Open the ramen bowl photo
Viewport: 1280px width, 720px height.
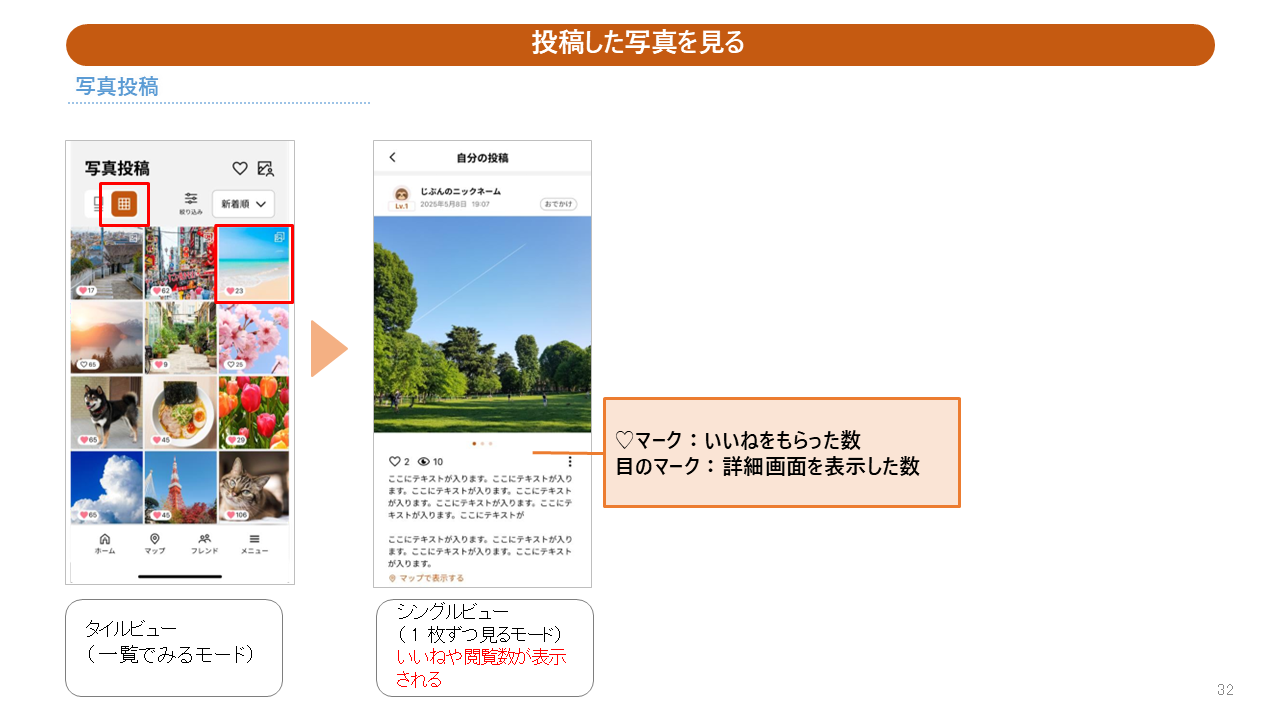click(x=180, y=412)
